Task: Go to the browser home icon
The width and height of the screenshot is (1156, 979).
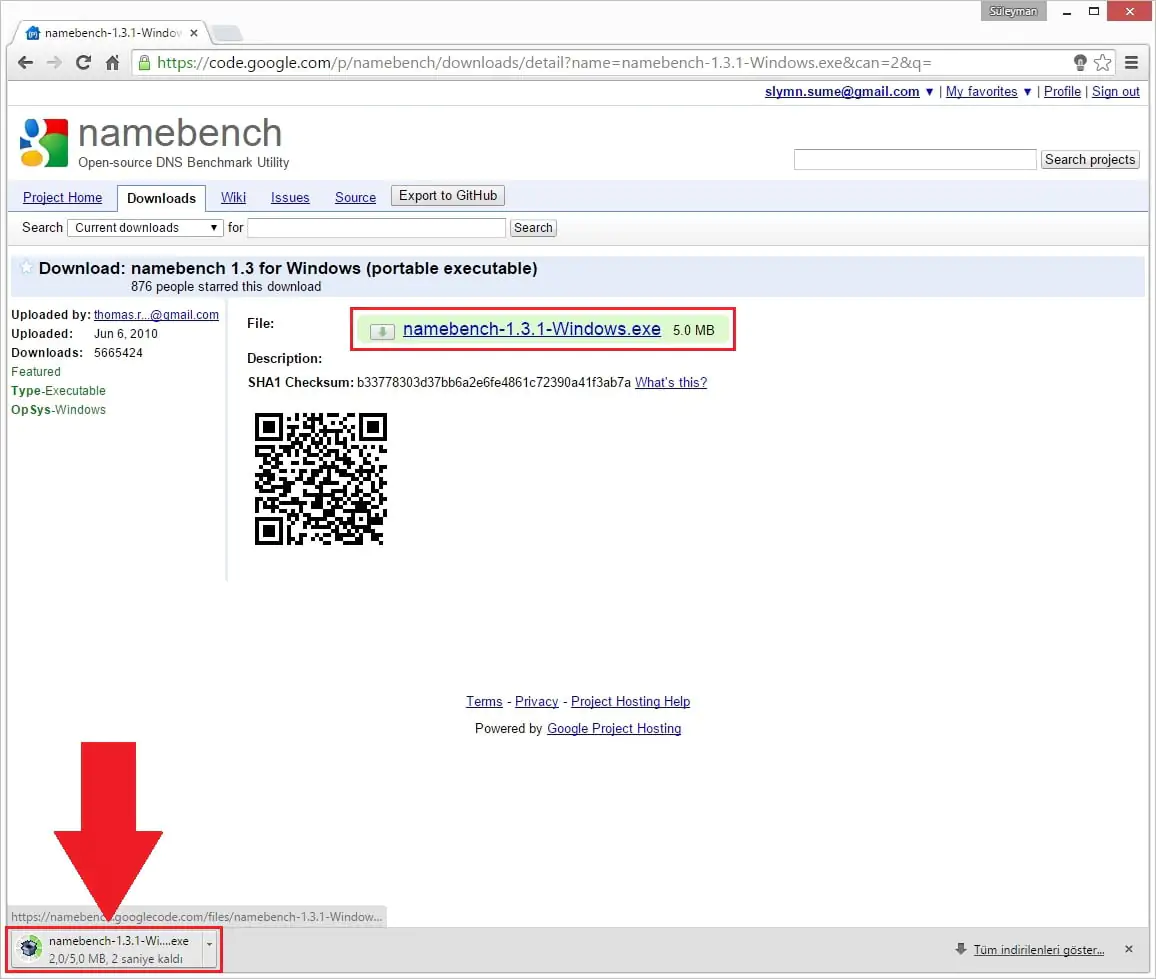Action: tap(113, 63)
